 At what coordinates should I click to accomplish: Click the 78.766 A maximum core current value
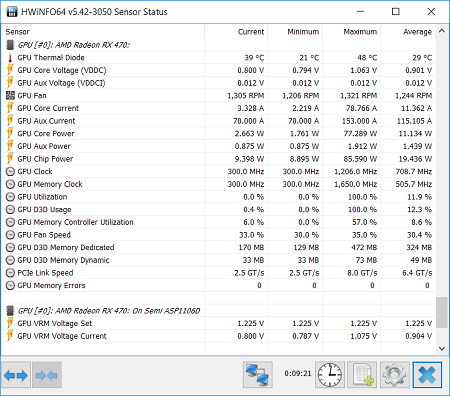coord(361,108)
